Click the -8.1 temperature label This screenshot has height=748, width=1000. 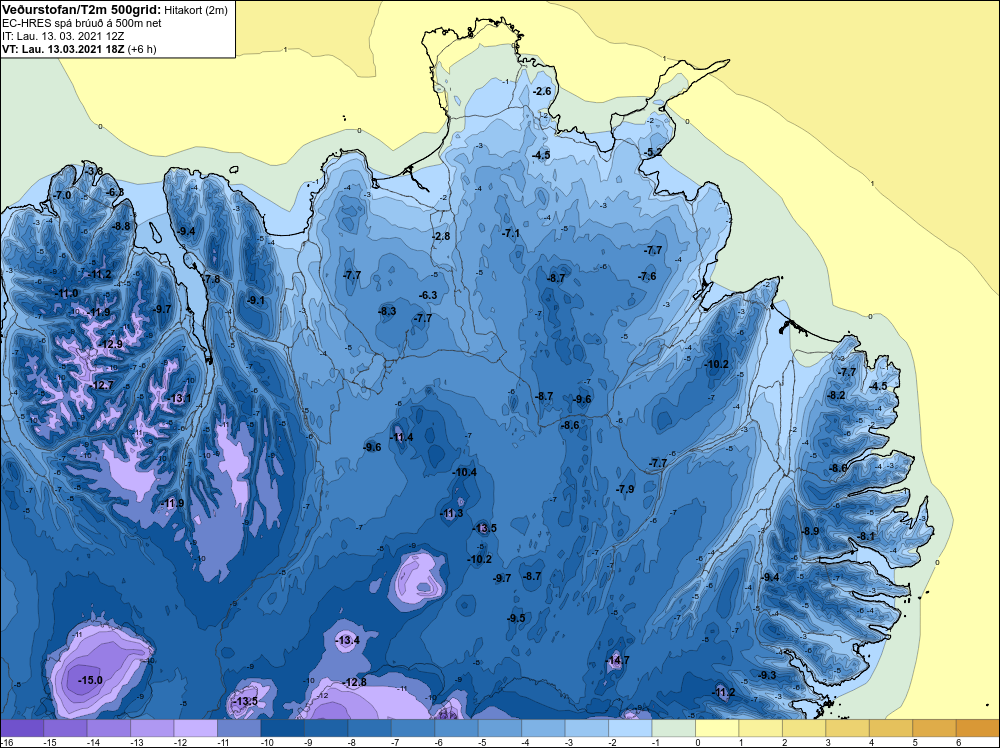(866, 536)
